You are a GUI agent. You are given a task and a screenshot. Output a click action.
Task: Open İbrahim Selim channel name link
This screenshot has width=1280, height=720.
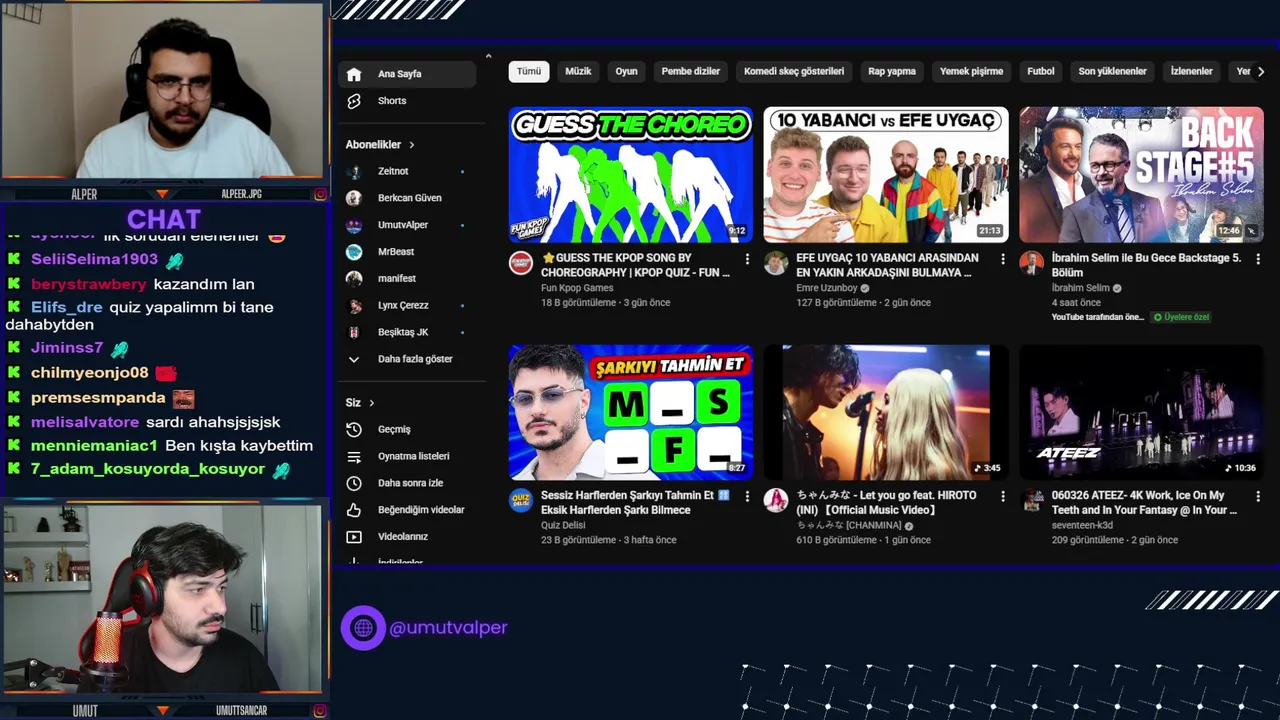[x=1080, y=288]
